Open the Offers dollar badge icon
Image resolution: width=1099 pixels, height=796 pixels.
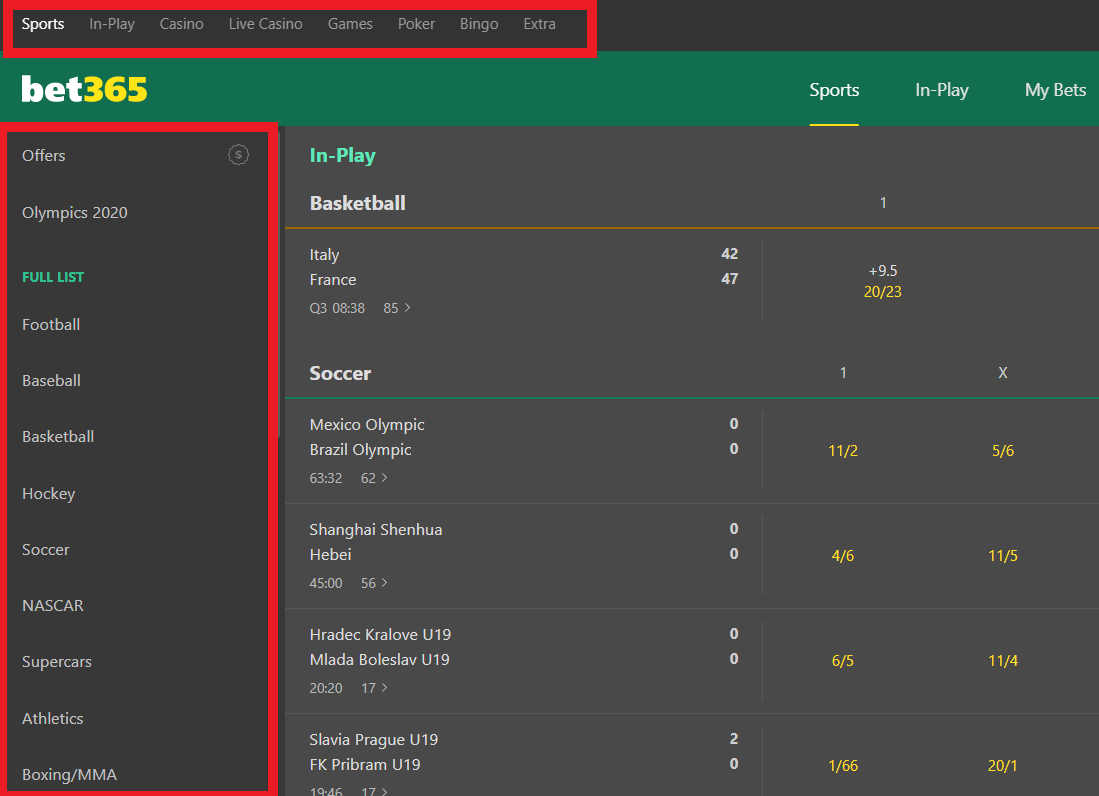click(238, 155)
